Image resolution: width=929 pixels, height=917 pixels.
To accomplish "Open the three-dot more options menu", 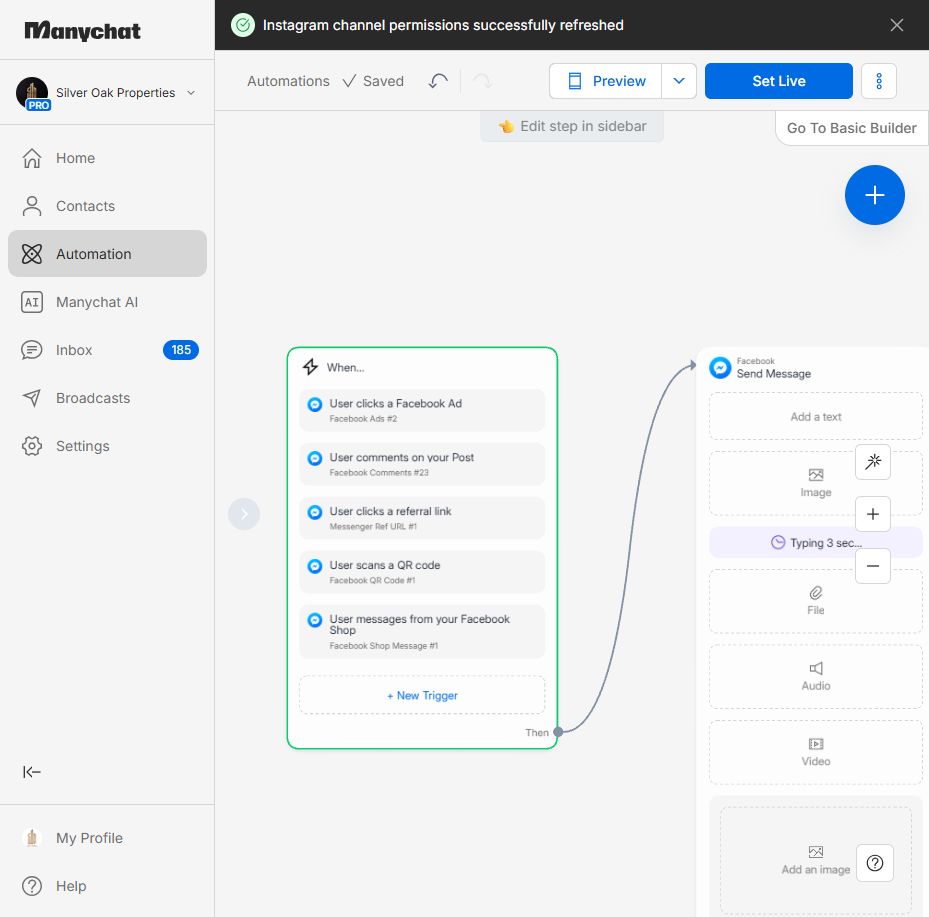I will pyautogui.click(x=879, y=81).
